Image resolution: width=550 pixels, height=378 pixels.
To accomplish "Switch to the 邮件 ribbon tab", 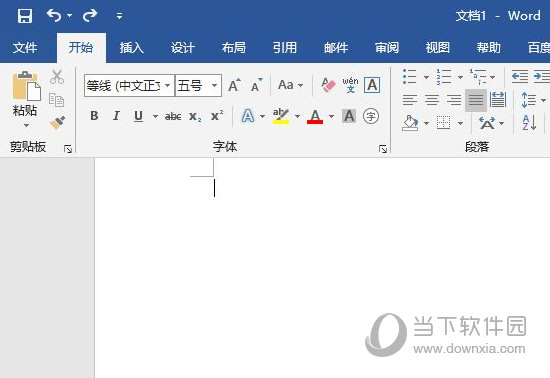I will click(336, 47).
